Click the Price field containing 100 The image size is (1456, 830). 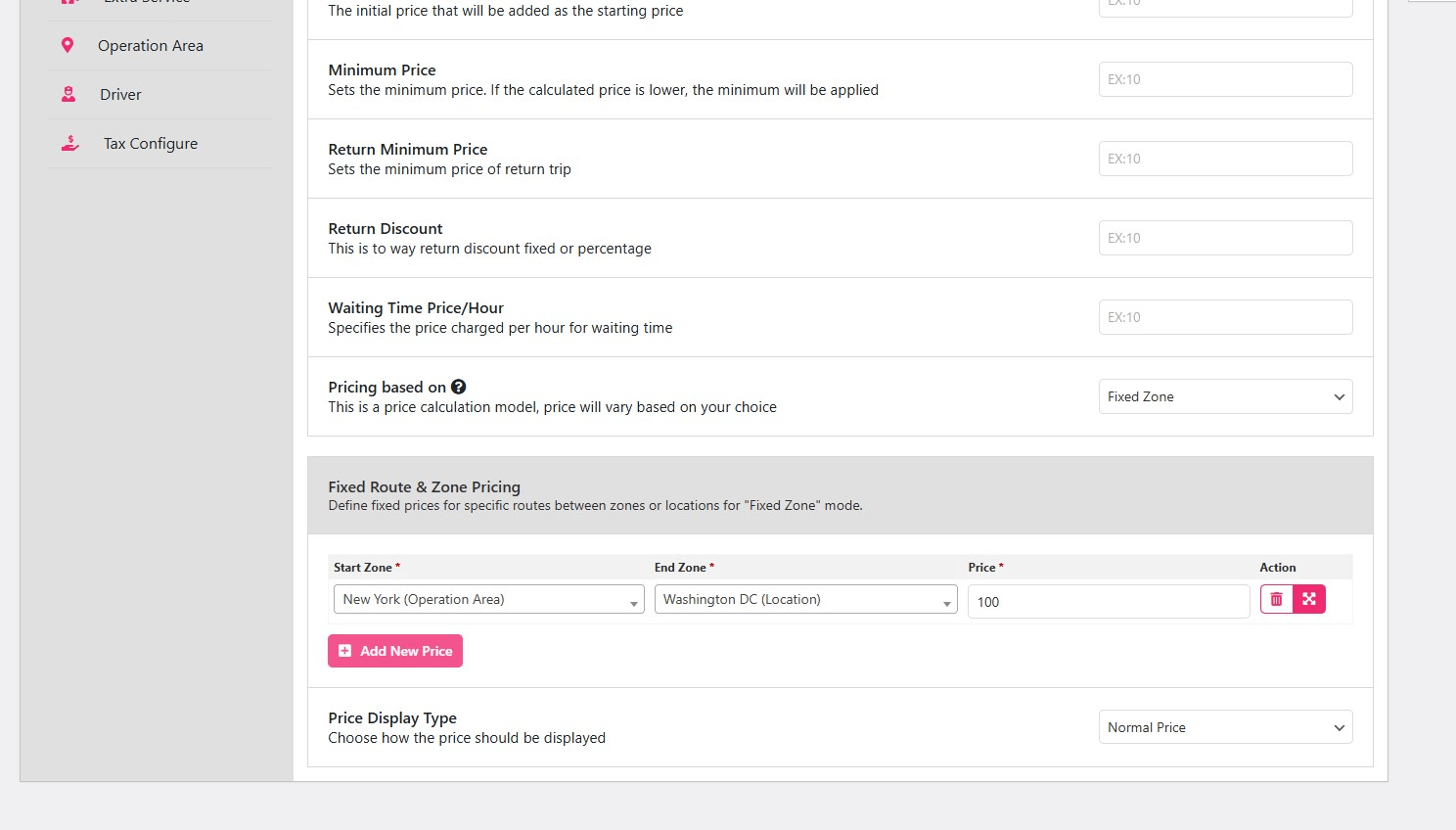click(x=1108, y=602)
